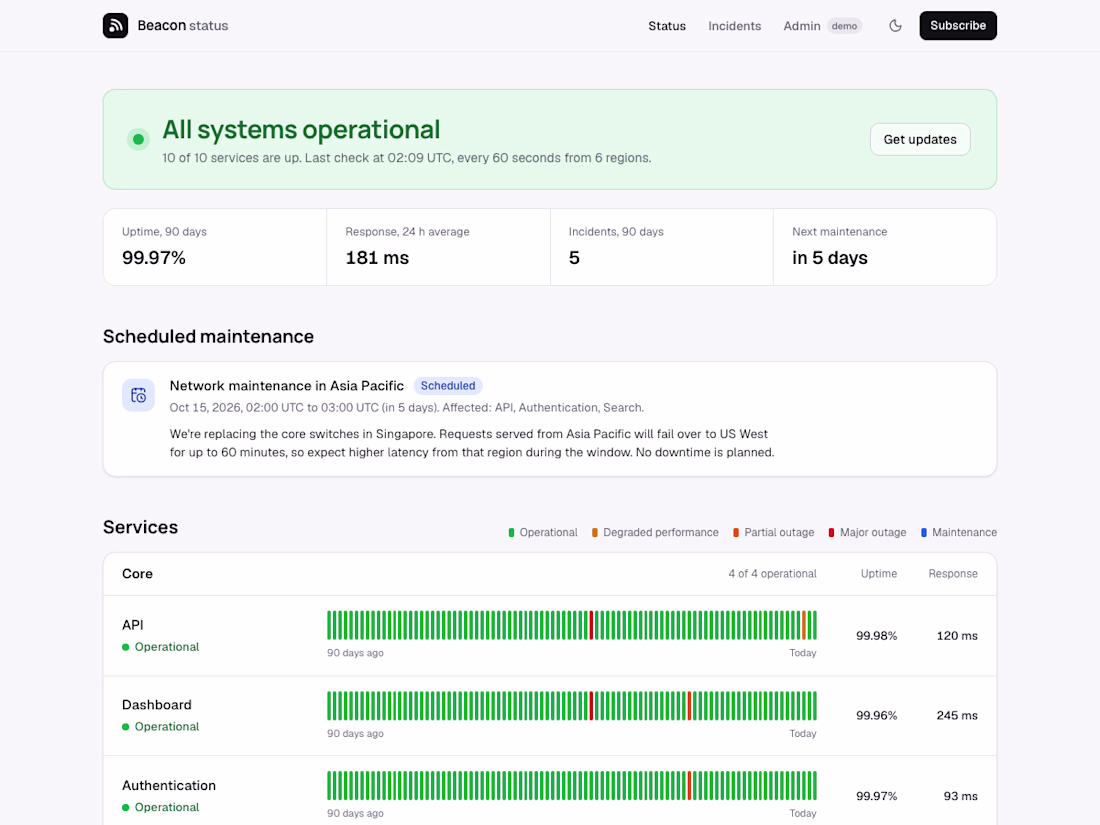Viewport: 1100px width, 825px height.
Task: Click Authentication uptime 99.97%
Action: pos(876,796)
